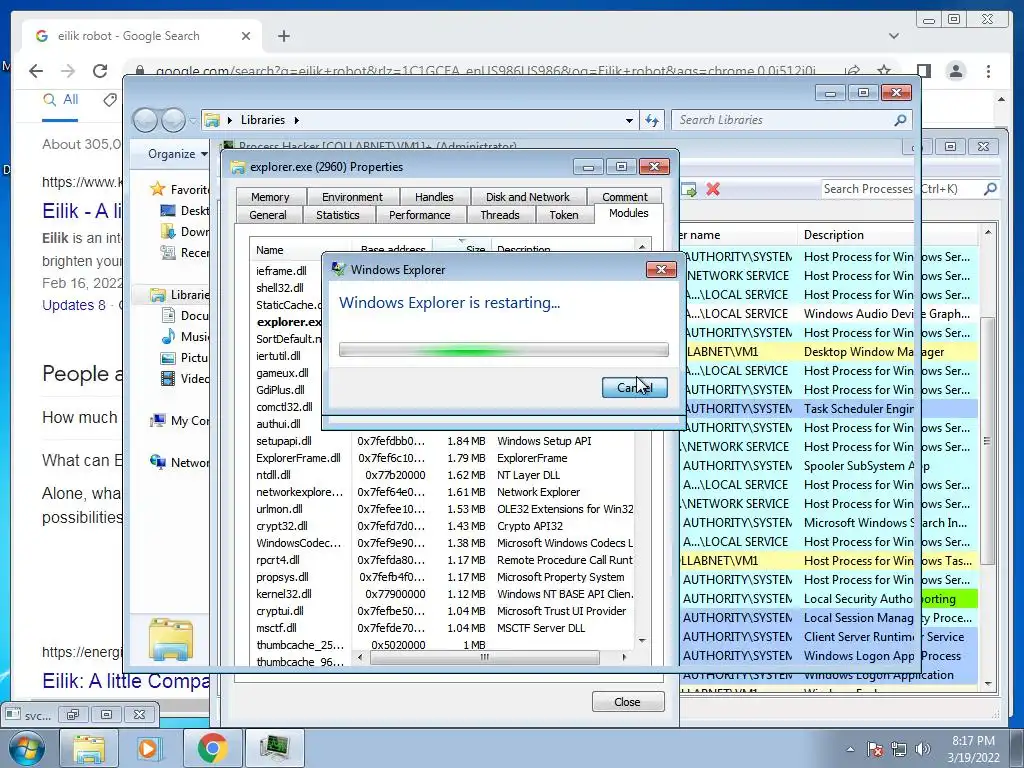The width and height of the screenshot is (1024, 768).
Task: Bookmark this page with the star icon
Action: 884,71
